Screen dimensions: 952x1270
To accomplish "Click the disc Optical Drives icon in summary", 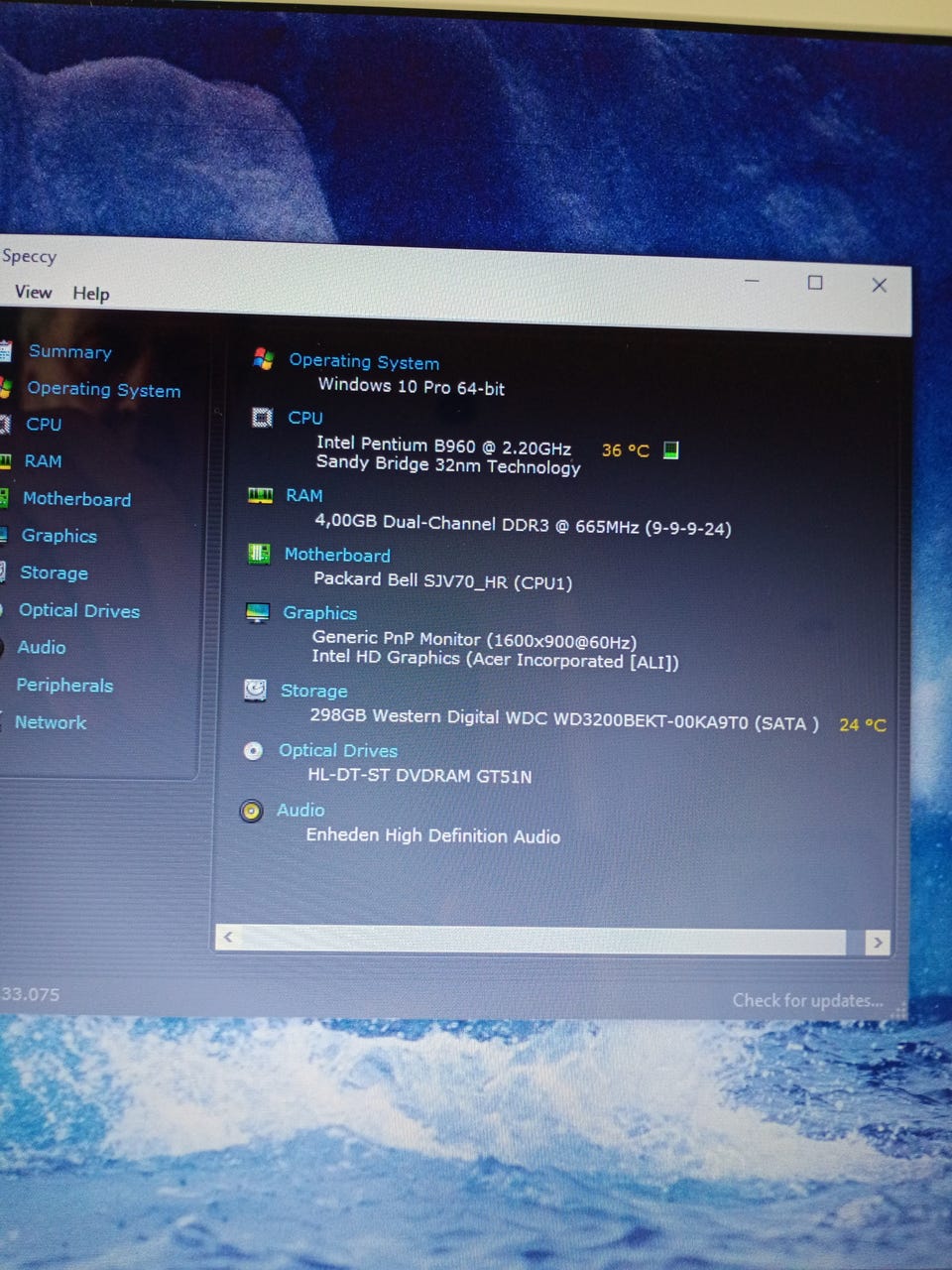I will [x=253, y=750].
